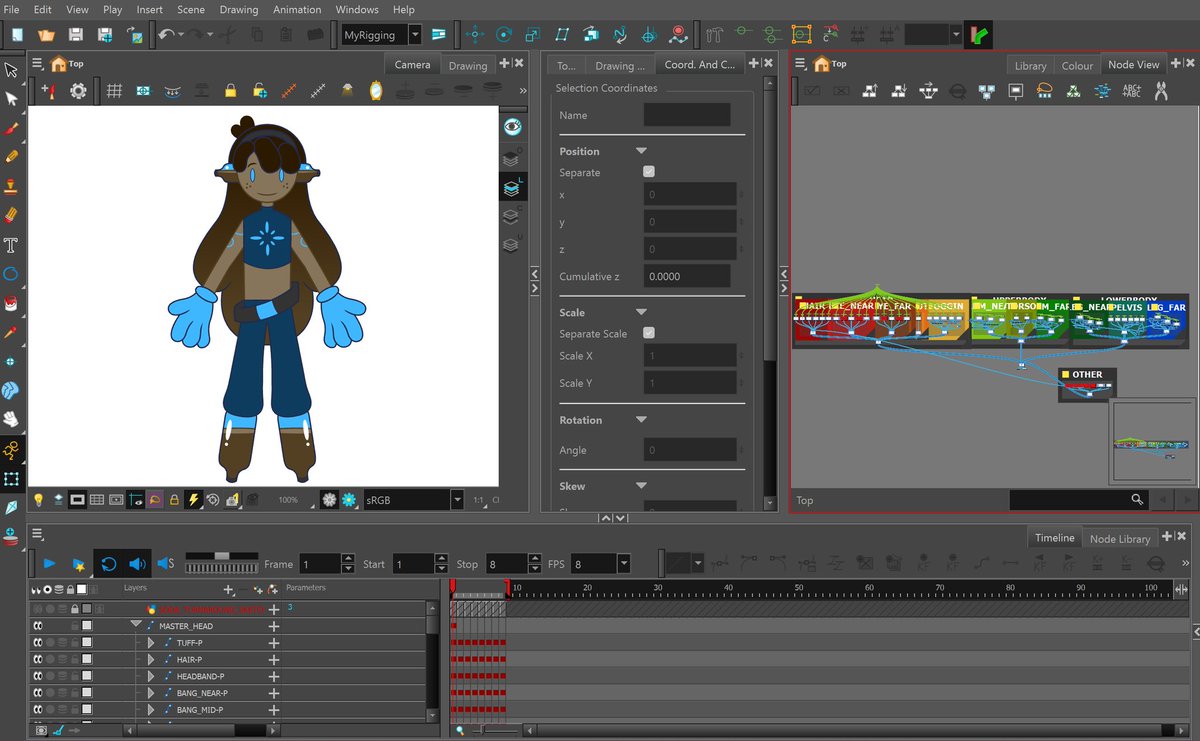The width and height of the screenshot is (1200, 741).
Task: Click the Timeline view menu hamburger button
Action: tap(37, 533)
